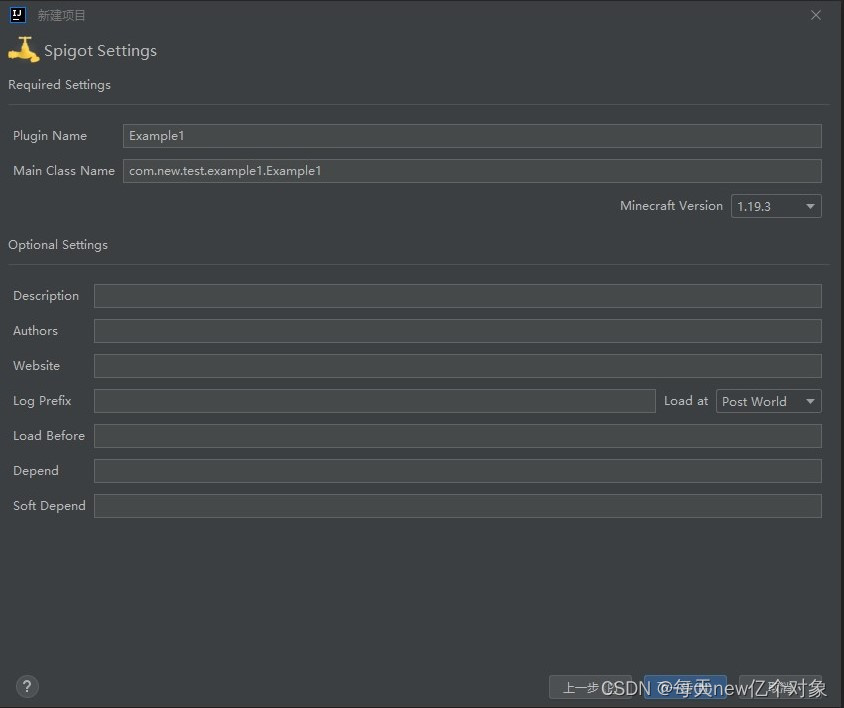Select the Website input field

458,366
